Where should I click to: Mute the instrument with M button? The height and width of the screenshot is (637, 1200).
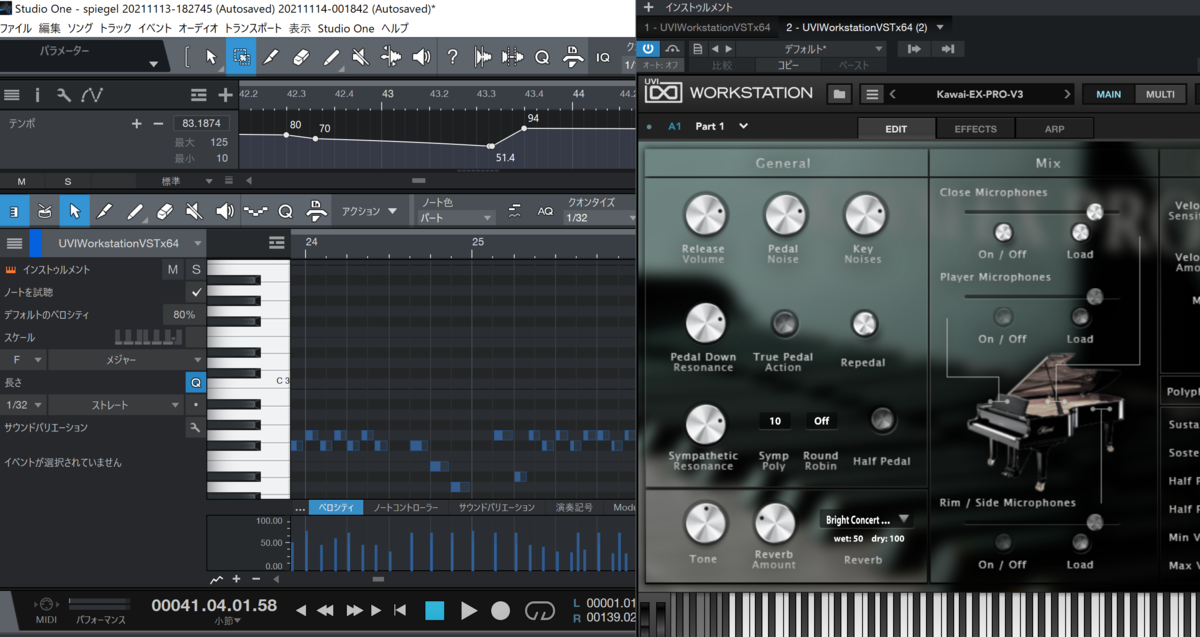coord(172,270)
